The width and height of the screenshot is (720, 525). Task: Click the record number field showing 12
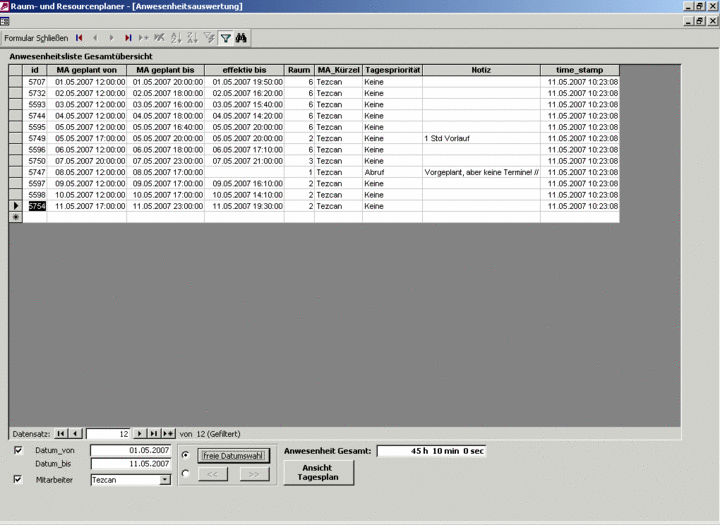coord(108,434)
